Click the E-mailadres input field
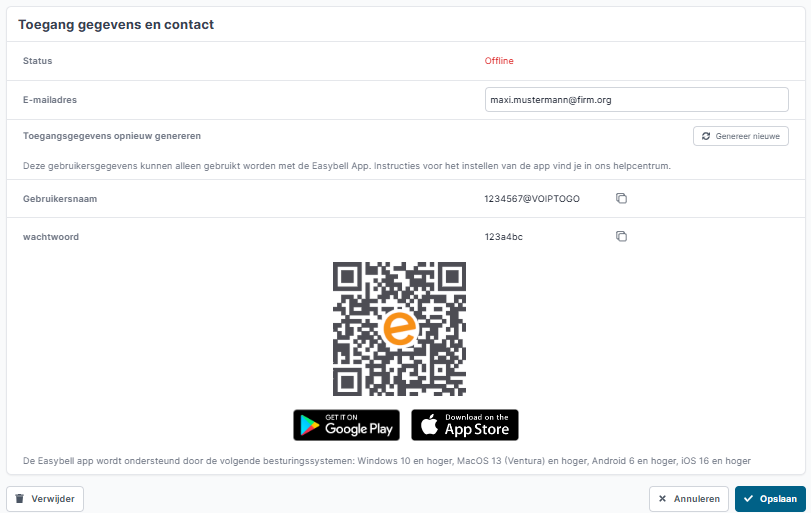811x513 pixels. point(637,100)
